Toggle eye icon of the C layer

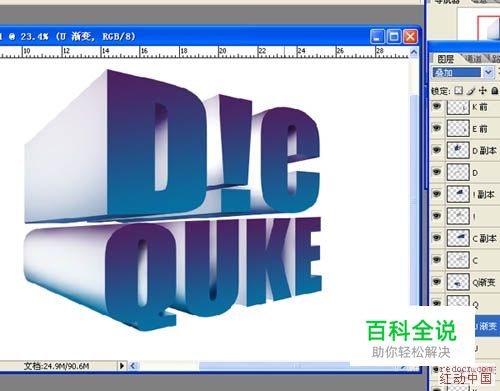[x=437, y=260]
